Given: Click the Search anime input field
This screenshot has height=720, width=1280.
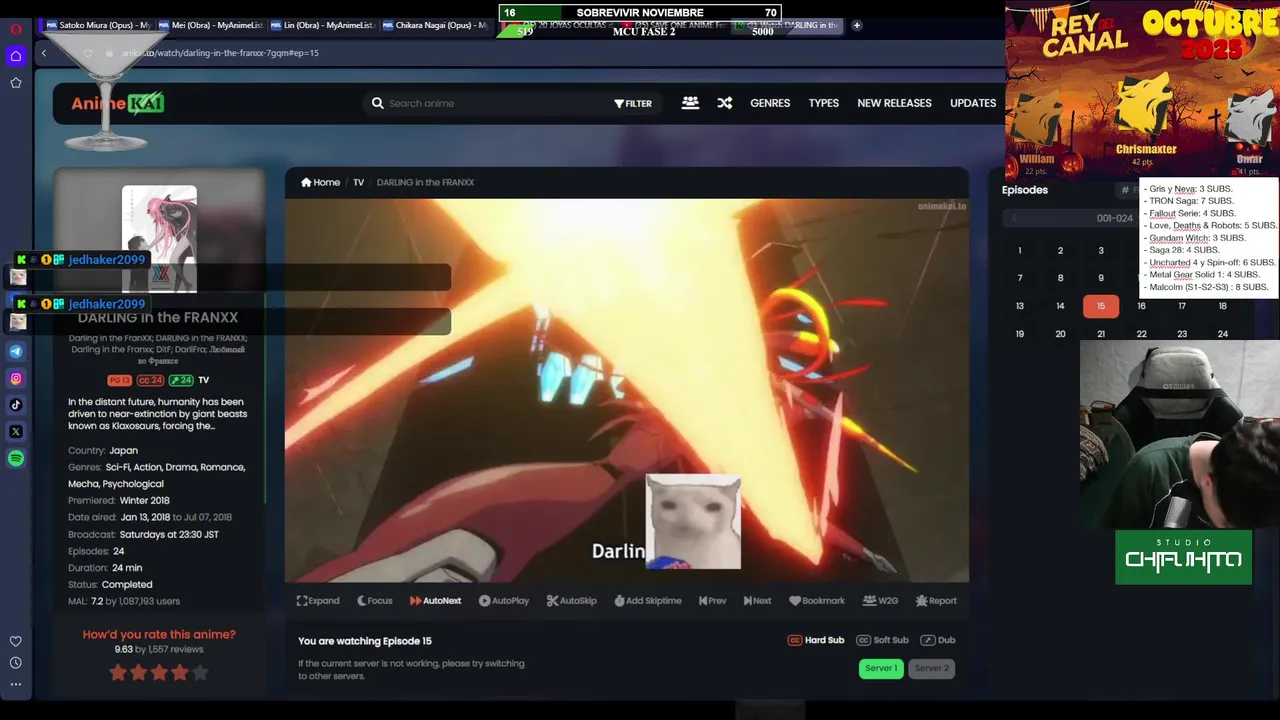Looking at the screenshot, I should tap(490, 103).
